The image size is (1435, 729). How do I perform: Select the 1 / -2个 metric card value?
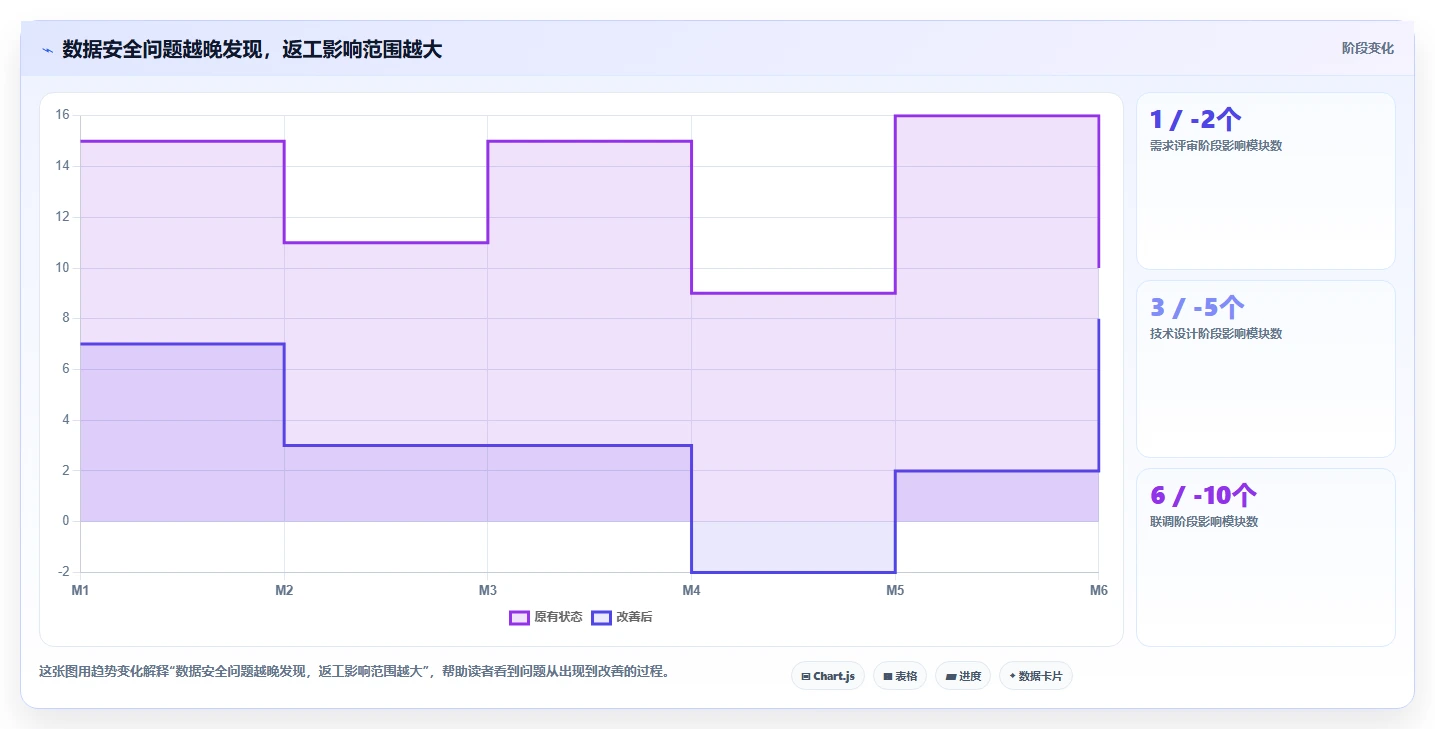pos(1196,120)
